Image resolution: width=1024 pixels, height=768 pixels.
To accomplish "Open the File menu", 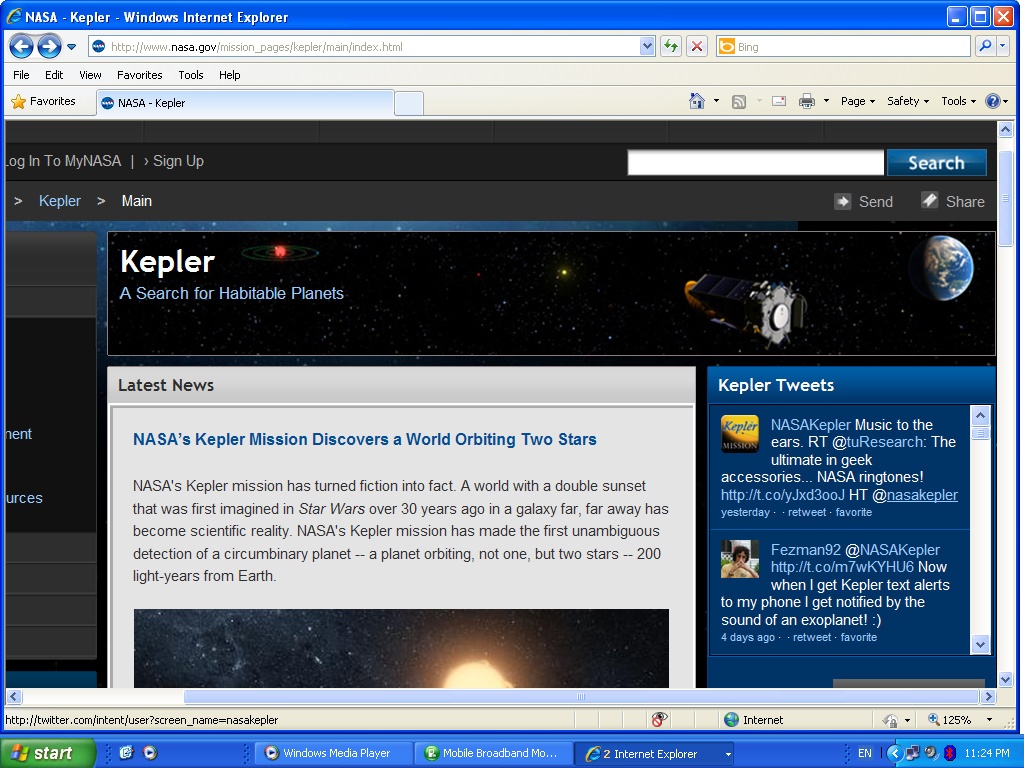I will [22, 75].
